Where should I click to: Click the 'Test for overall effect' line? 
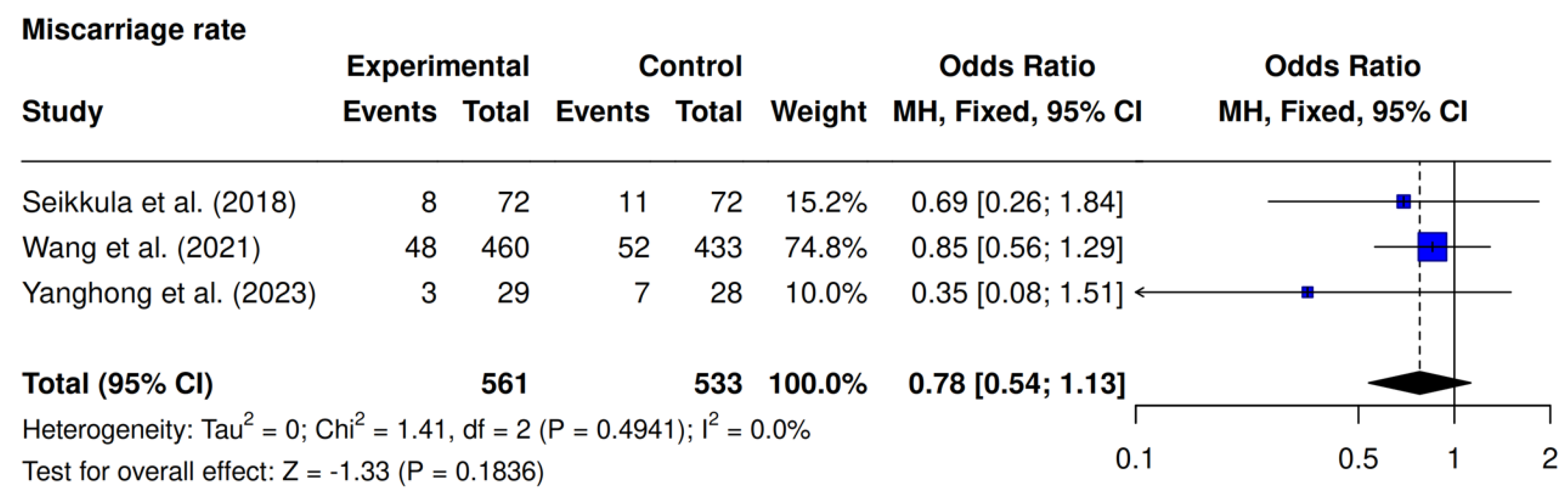283,472
